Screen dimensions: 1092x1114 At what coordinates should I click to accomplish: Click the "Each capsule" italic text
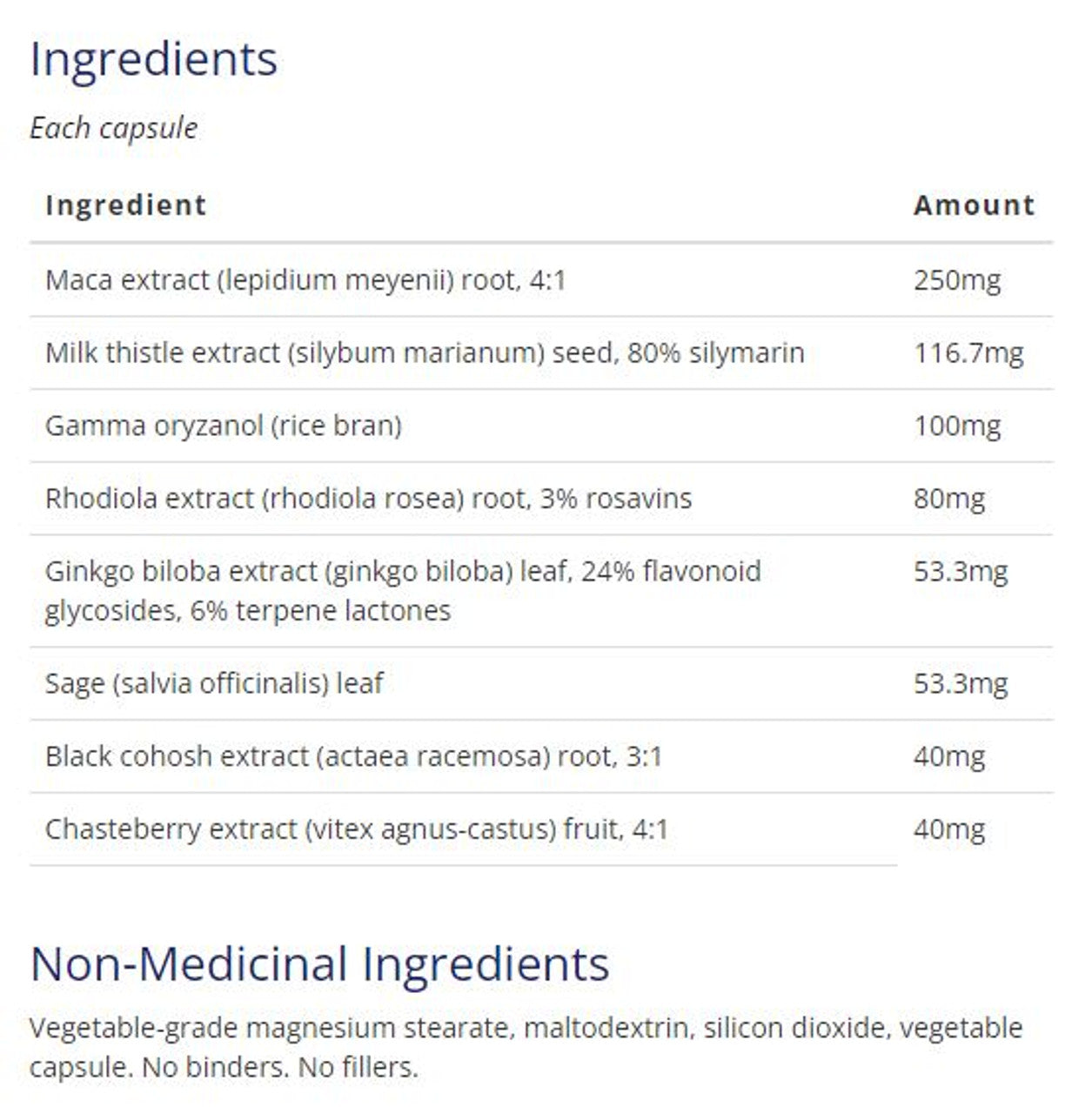(113, 128)
